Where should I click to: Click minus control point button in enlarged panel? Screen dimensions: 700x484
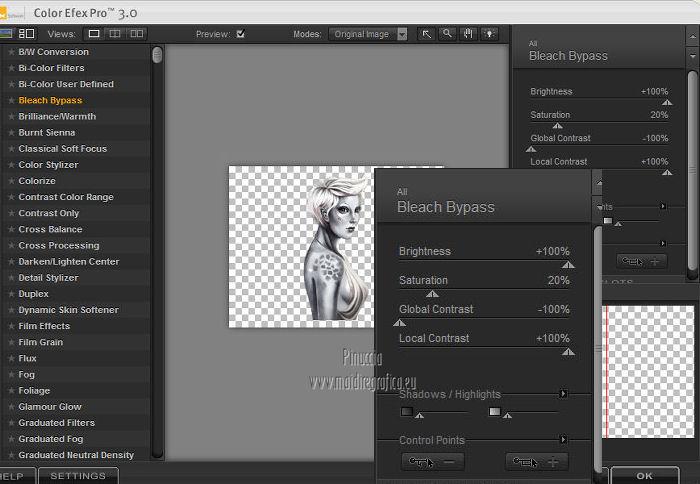433,462
